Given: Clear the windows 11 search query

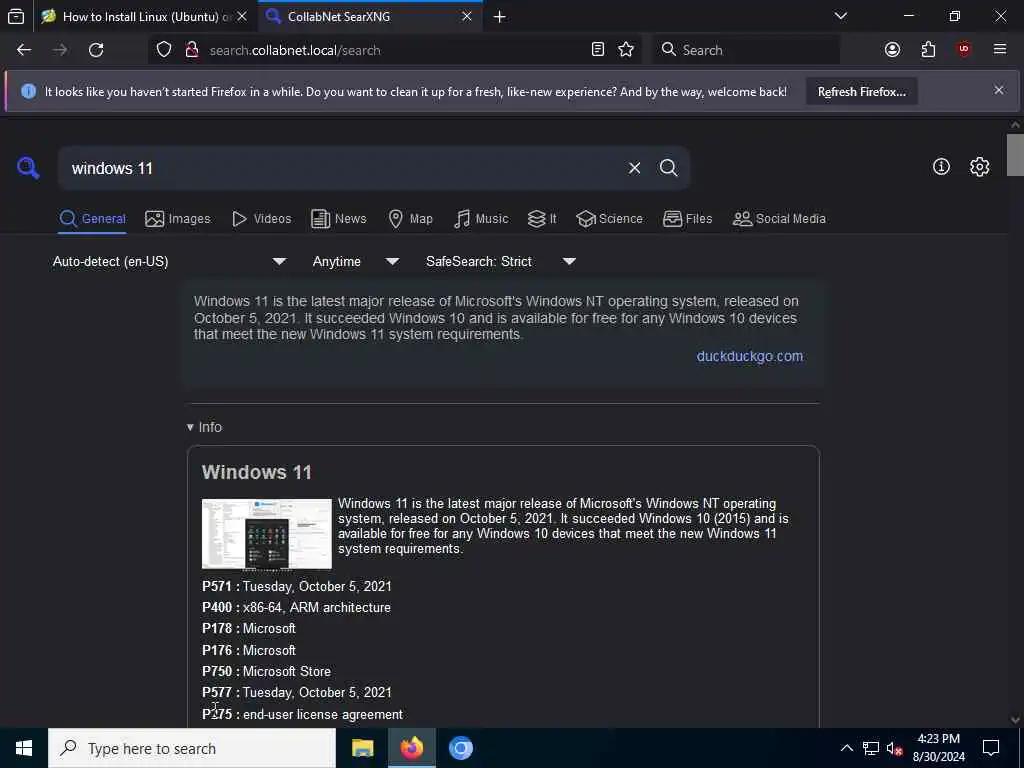Looking at the screenshot, I should (x=634, y=168).
